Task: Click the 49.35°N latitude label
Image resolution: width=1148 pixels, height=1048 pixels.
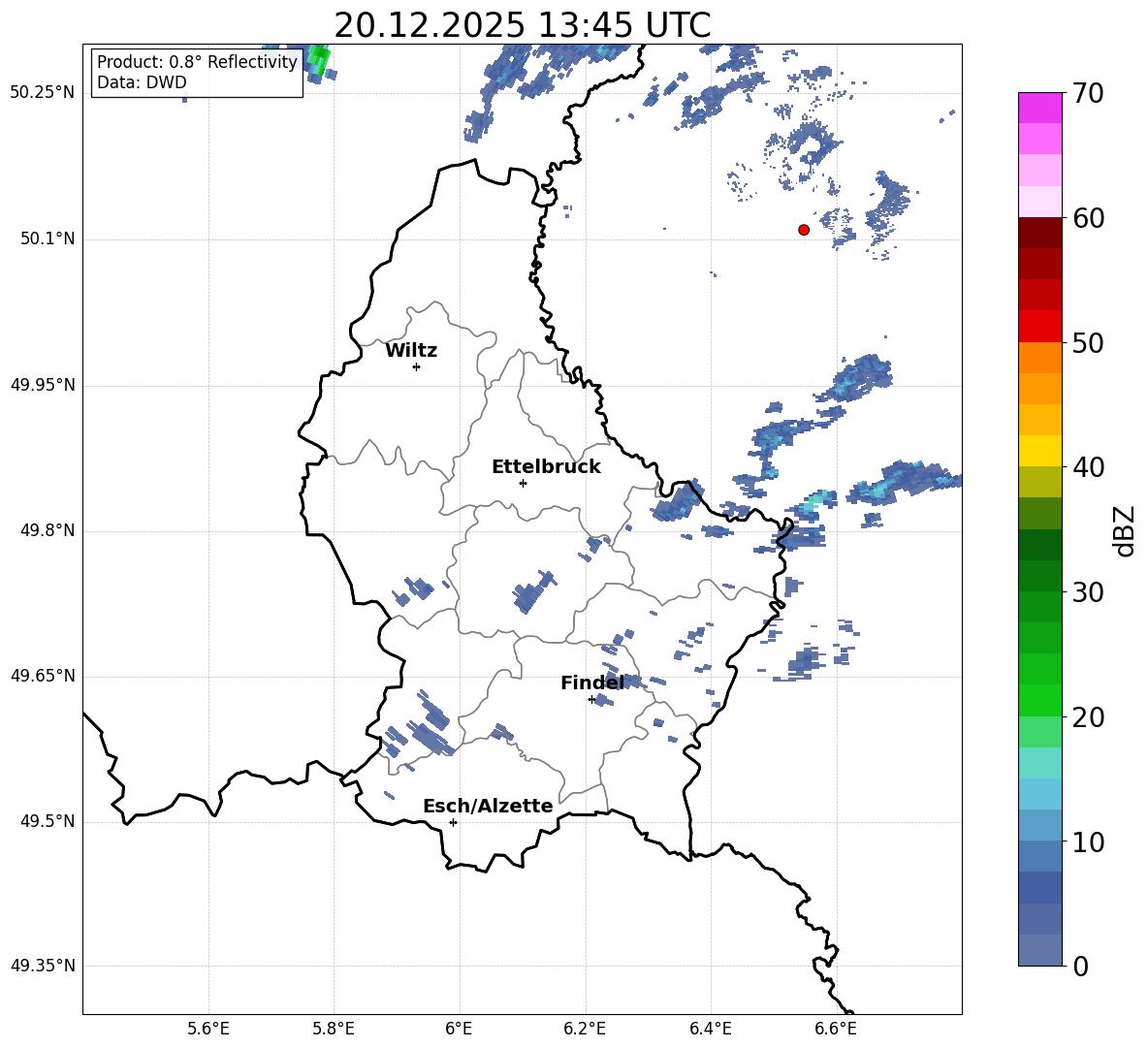Action: click(x=43, y=966)
